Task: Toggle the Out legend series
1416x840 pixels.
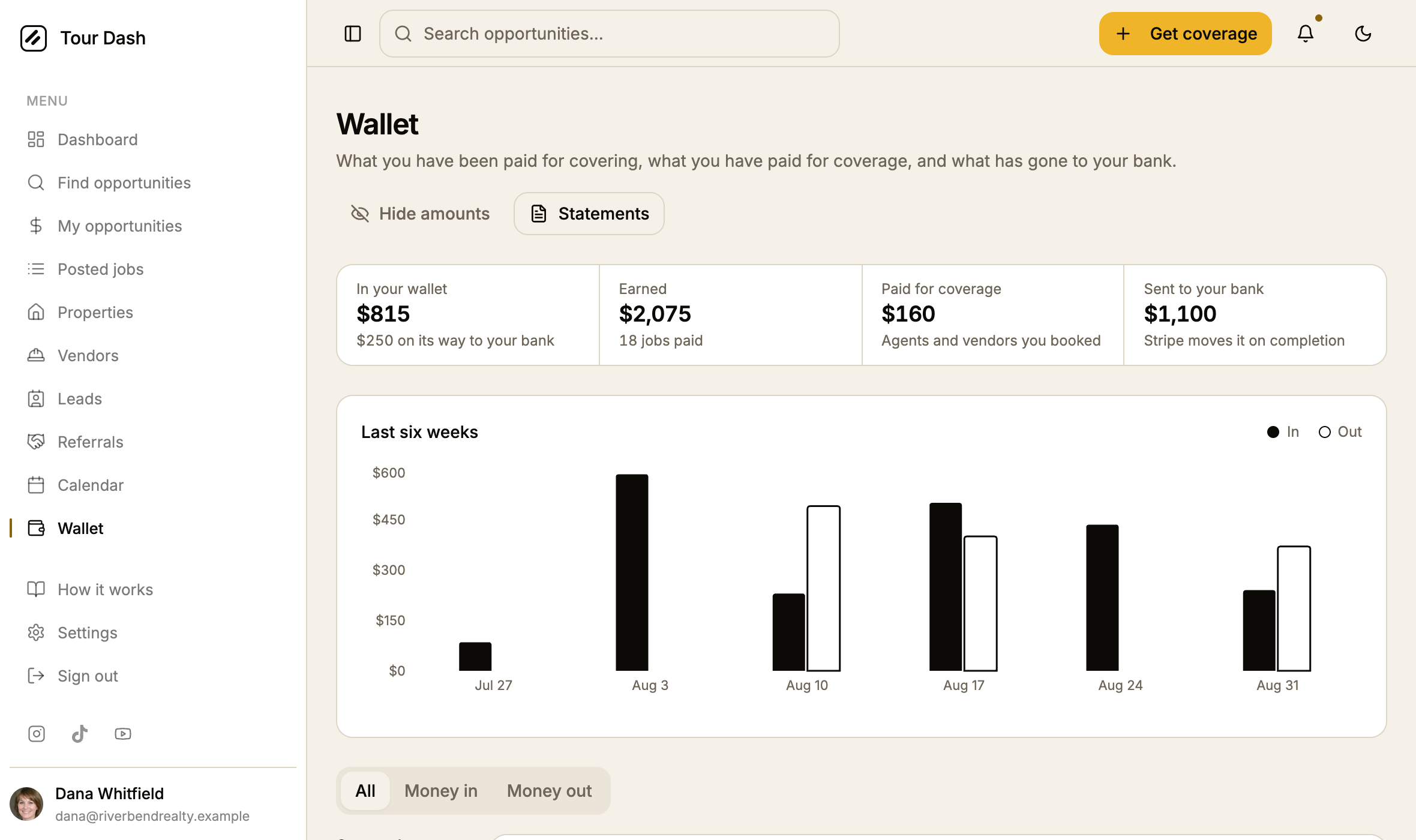Action: coord(1340,432)
